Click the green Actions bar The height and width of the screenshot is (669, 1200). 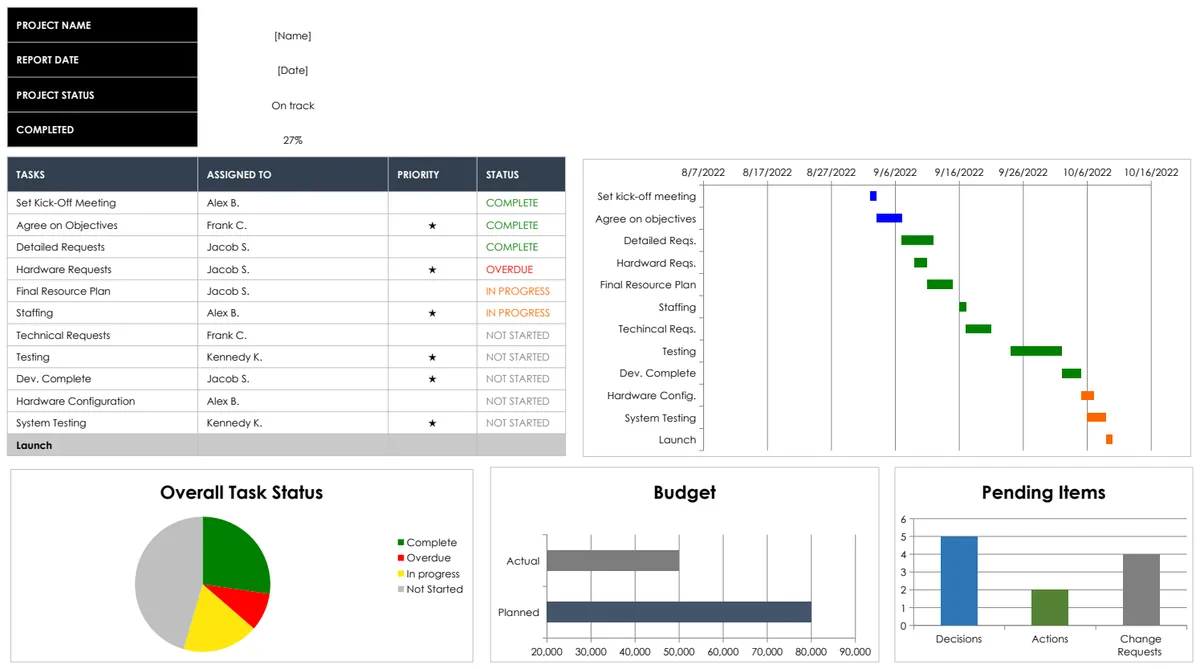pyautogui.click(x=1050, y=608)
